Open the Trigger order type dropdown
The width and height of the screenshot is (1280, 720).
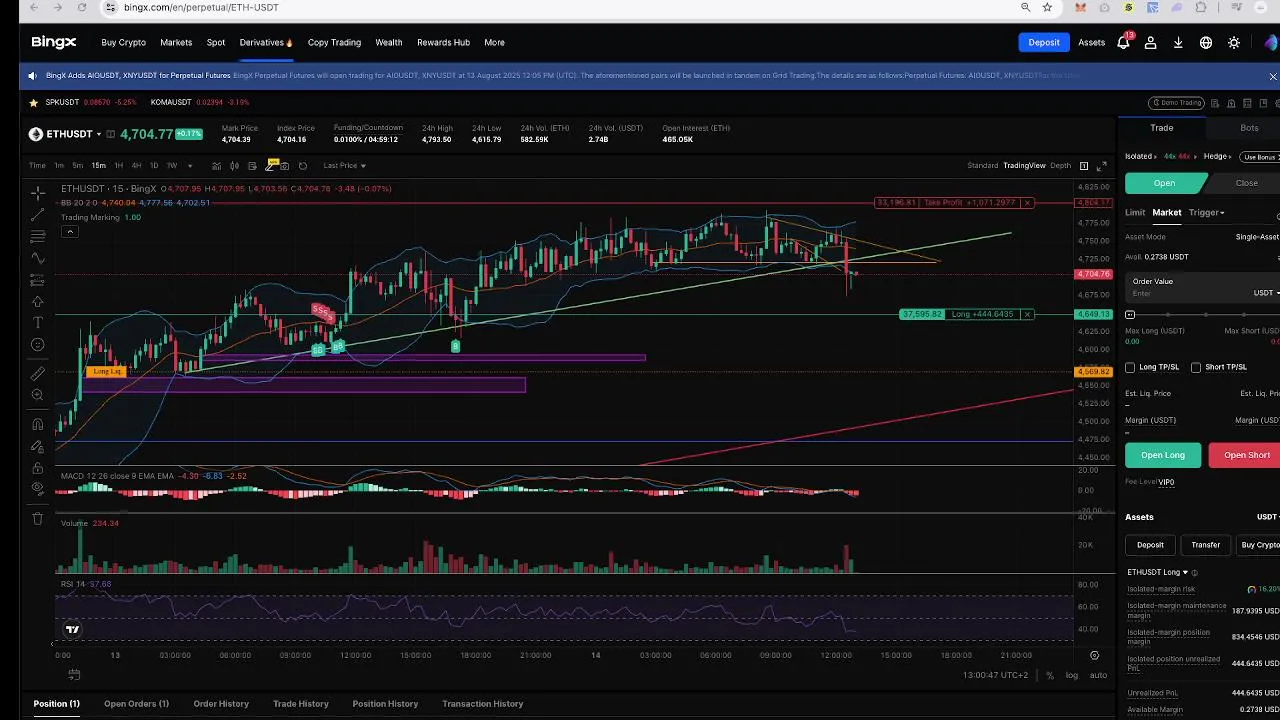pos(1206,212)
